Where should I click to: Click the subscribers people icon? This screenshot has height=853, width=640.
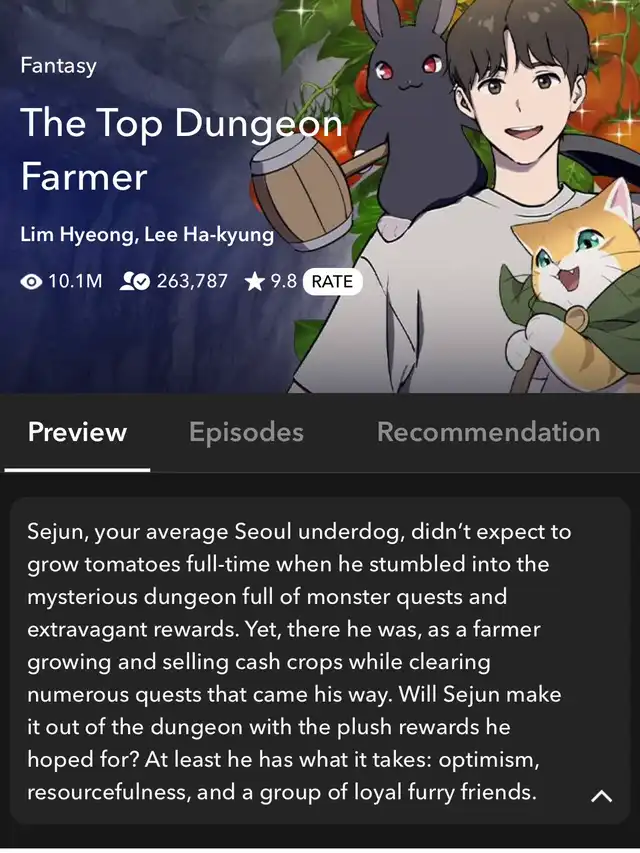pos(134,281)
